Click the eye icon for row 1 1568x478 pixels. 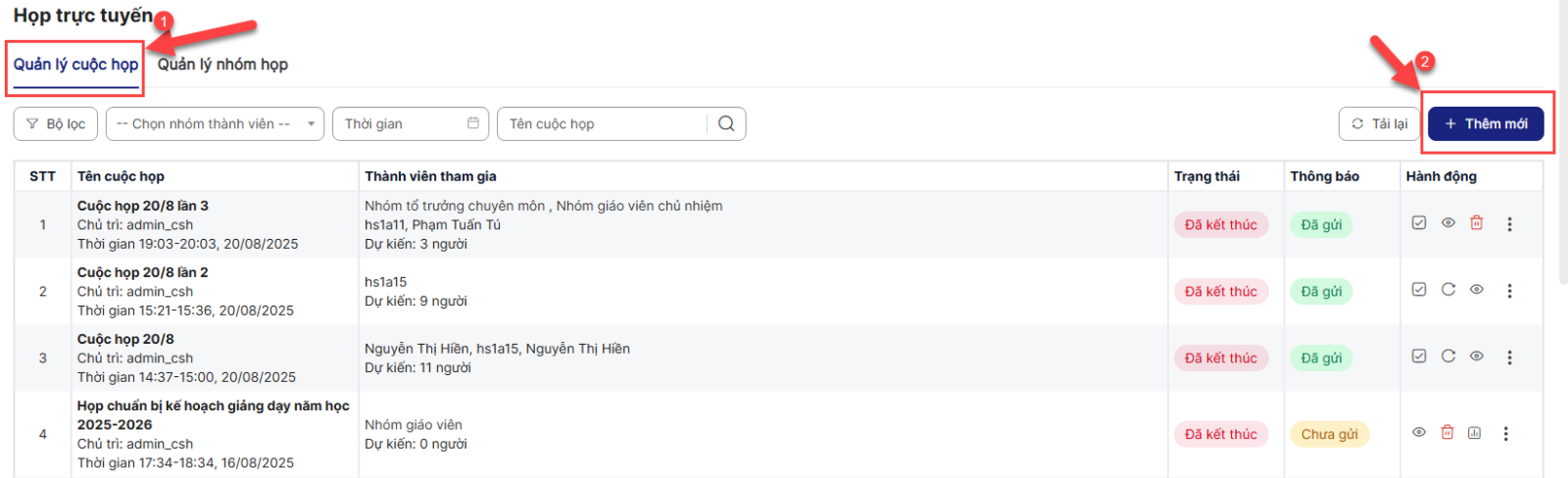[1447, 223]
